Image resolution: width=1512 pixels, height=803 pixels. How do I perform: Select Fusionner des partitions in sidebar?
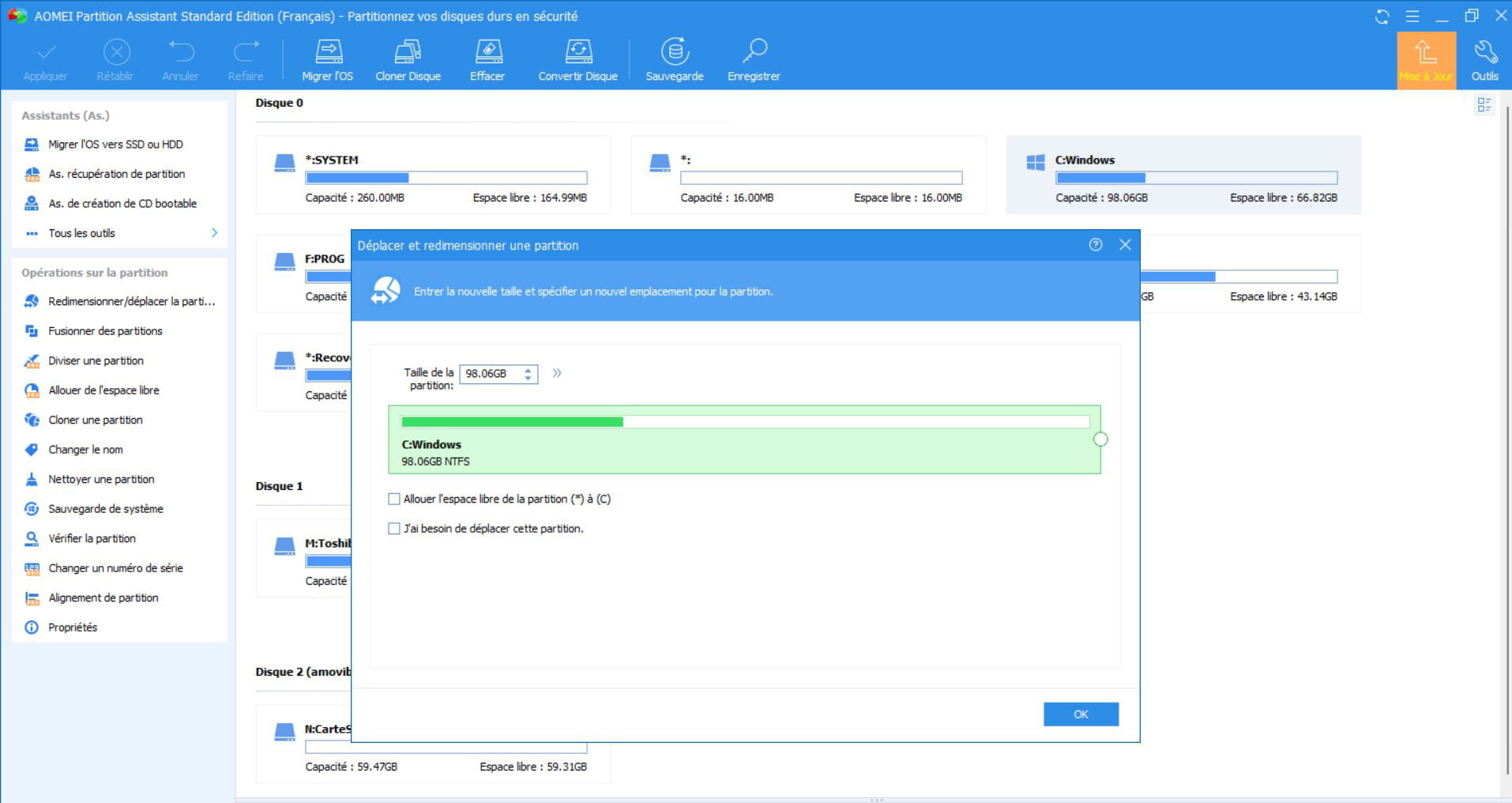coord(105,331)
